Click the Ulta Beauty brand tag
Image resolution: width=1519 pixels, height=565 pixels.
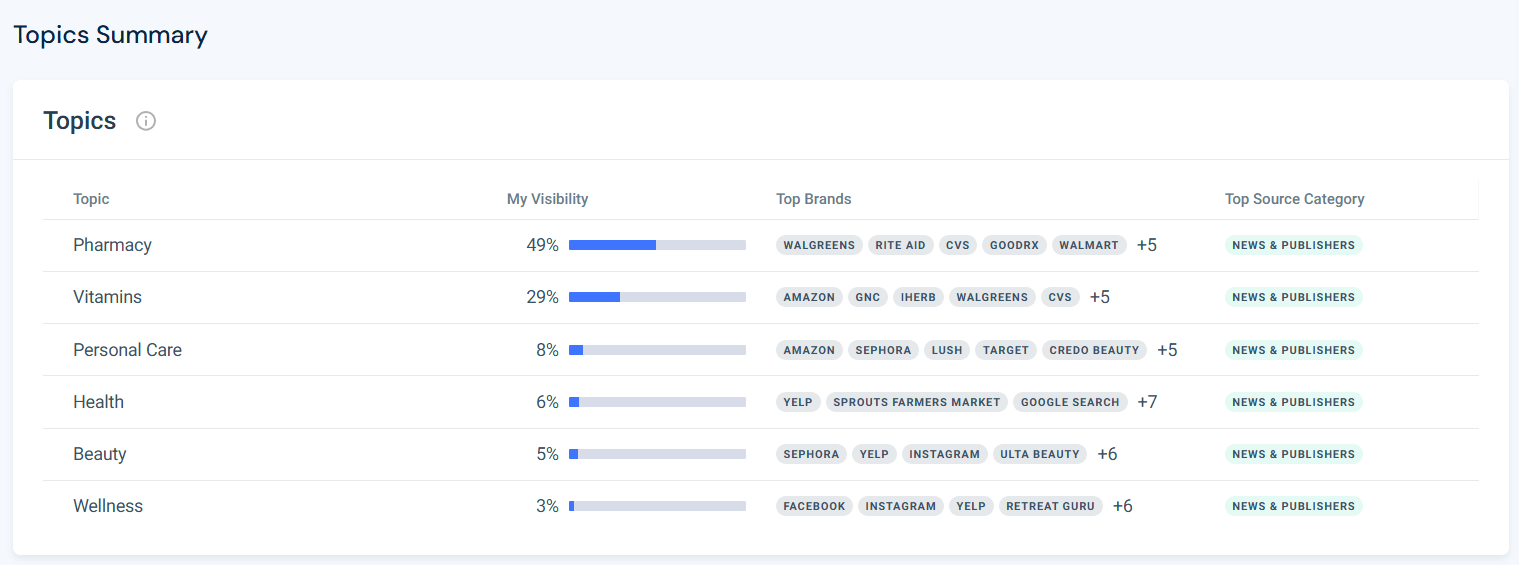point(1040,454)
